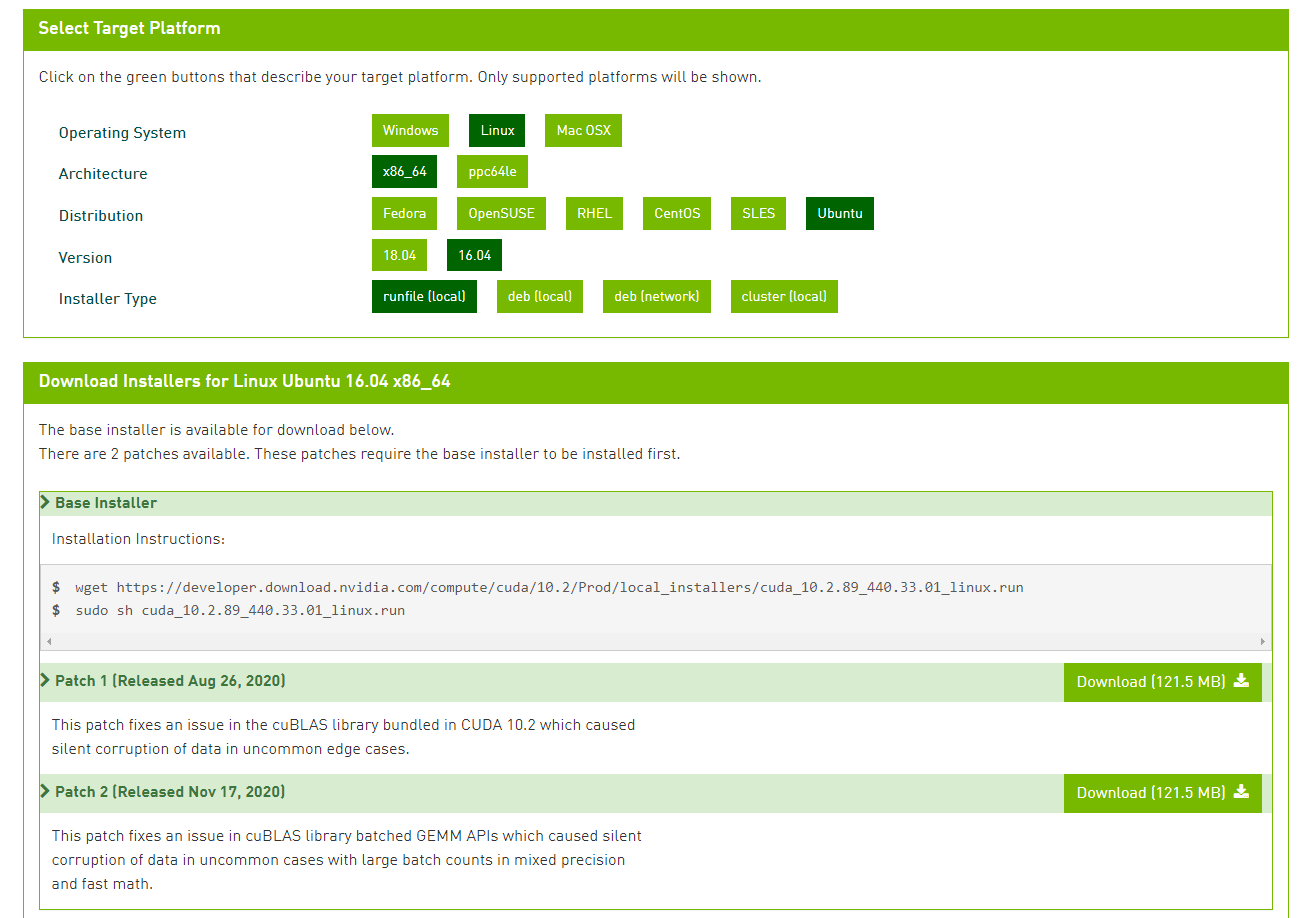The image size is (1310, 918).
Task: Expand the Base Installer section arrow
Action: point(44,502)
